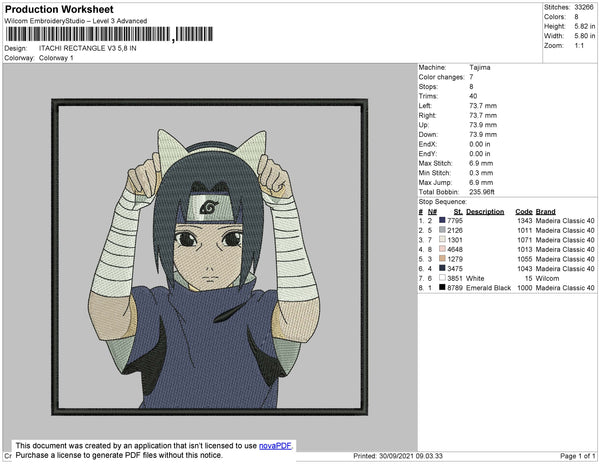This screenshot has height=464, width=600.
Task: Click the 'Colorway 1' value
Action: tap(56, 58)
